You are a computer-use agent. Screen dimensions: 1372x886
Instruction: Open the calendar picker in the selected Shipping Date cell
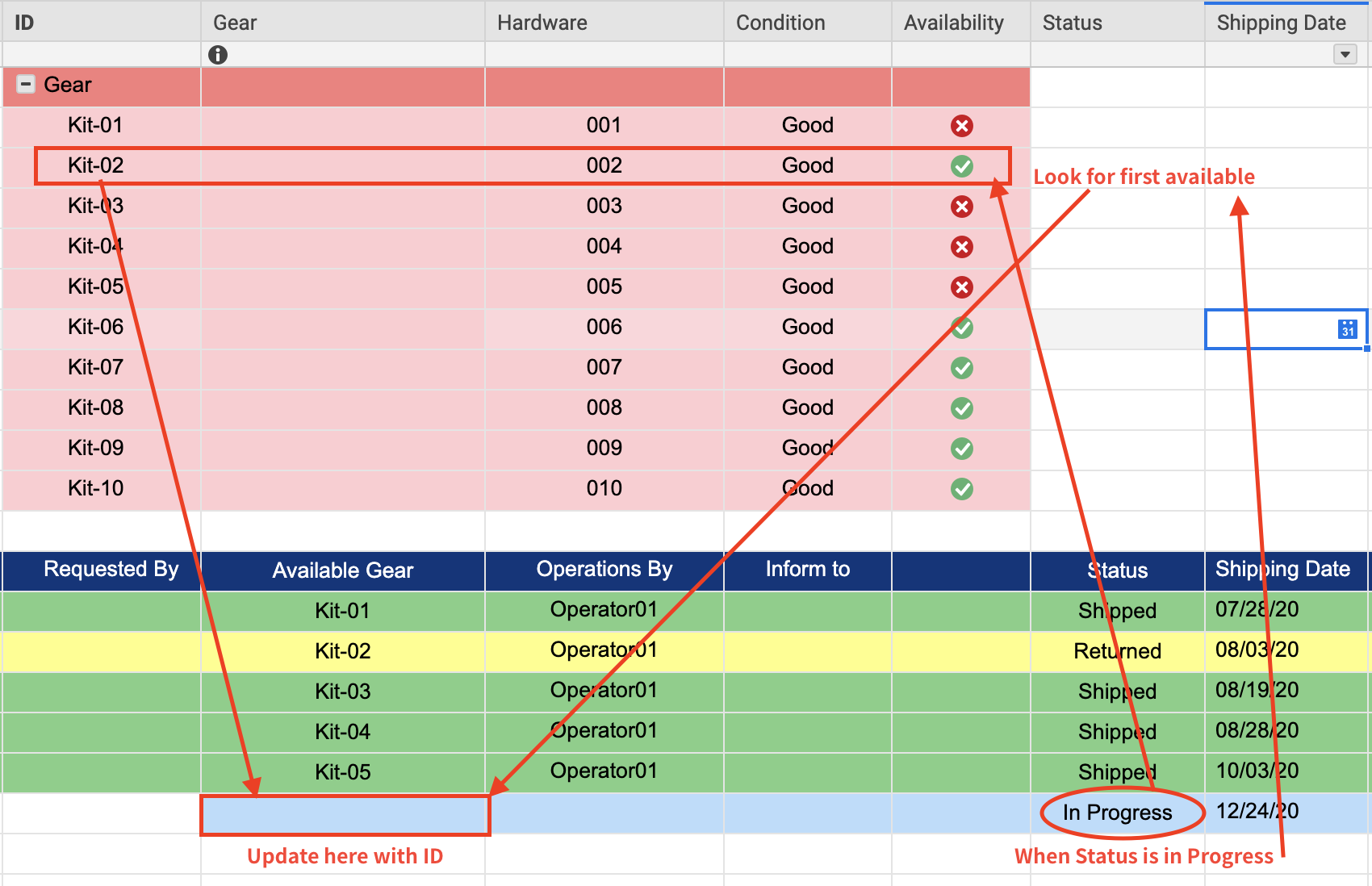(x=1346, y=328)
